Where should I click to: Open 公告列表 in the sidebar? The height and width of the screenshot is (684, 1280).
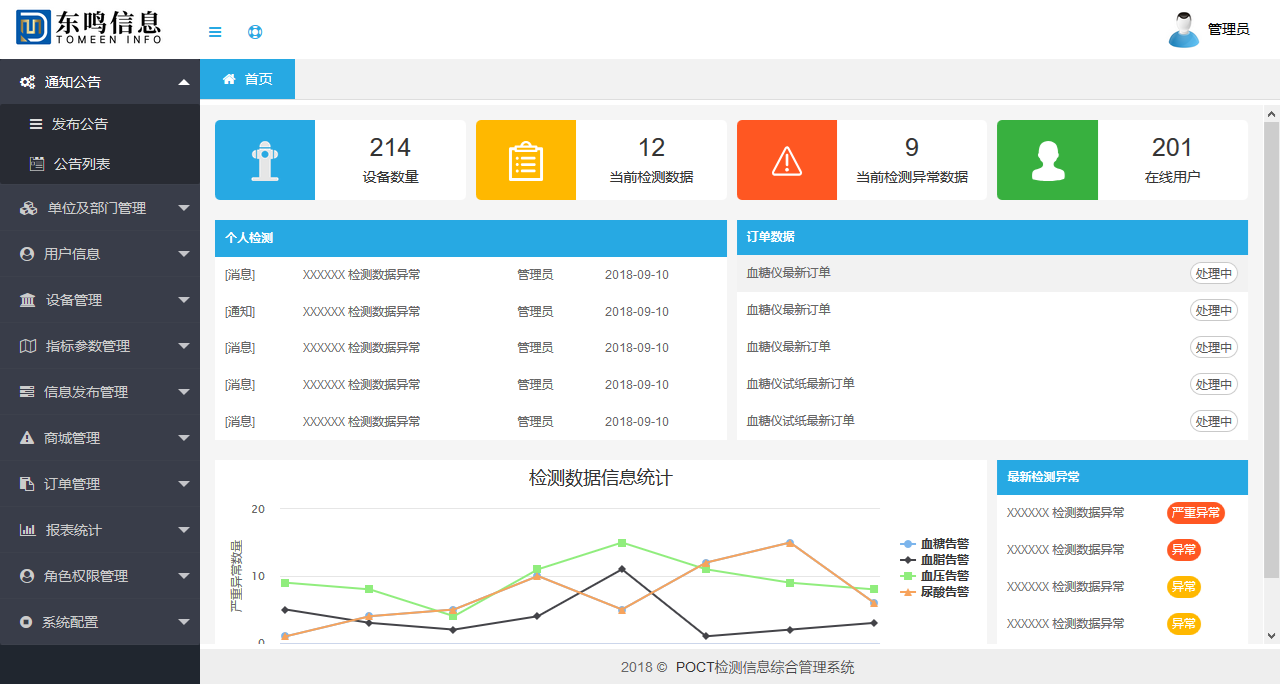pos(82,164)
